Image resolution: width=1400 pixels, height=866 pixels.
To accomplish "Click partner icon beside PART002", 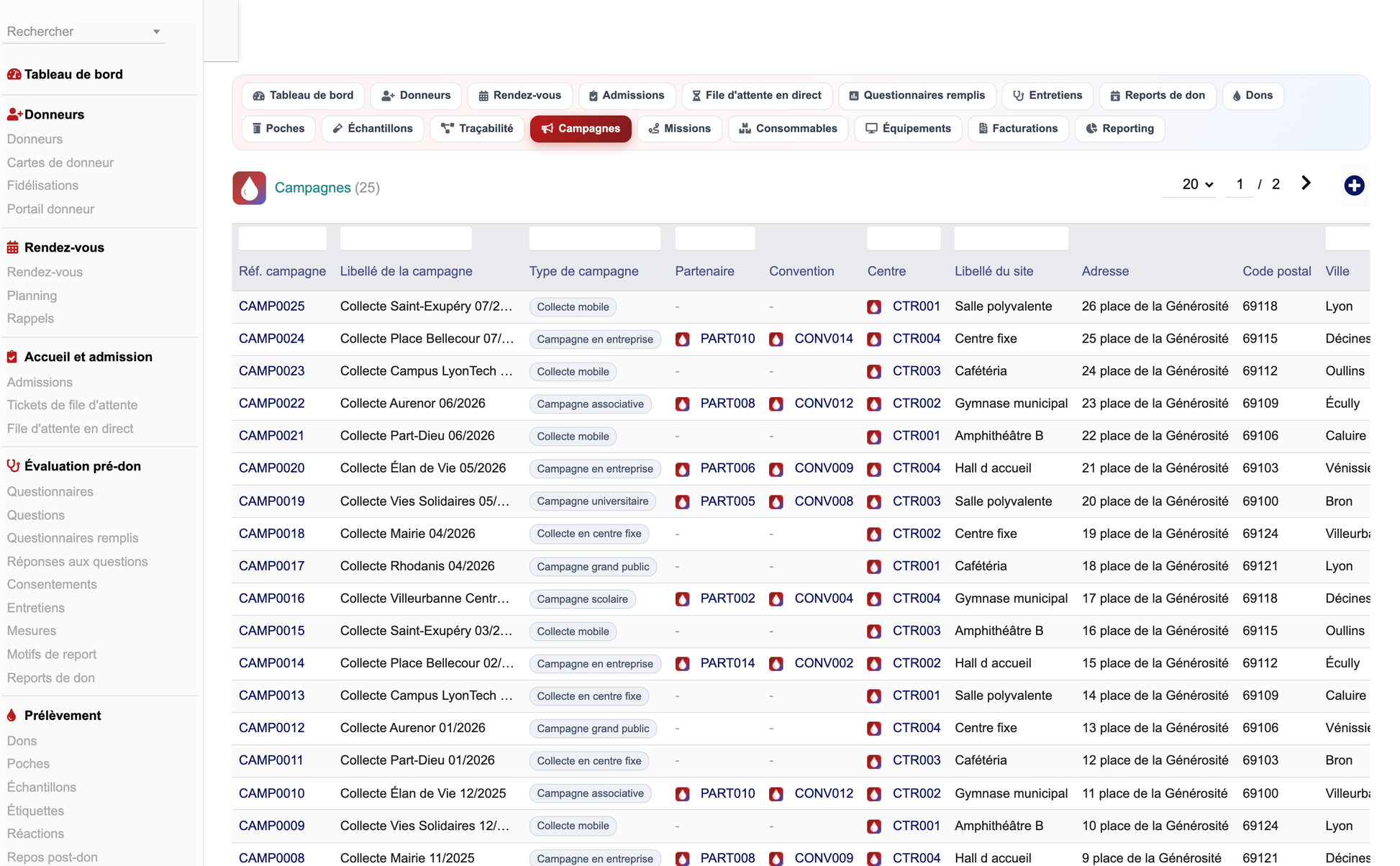I will click(x=683, y=599).
